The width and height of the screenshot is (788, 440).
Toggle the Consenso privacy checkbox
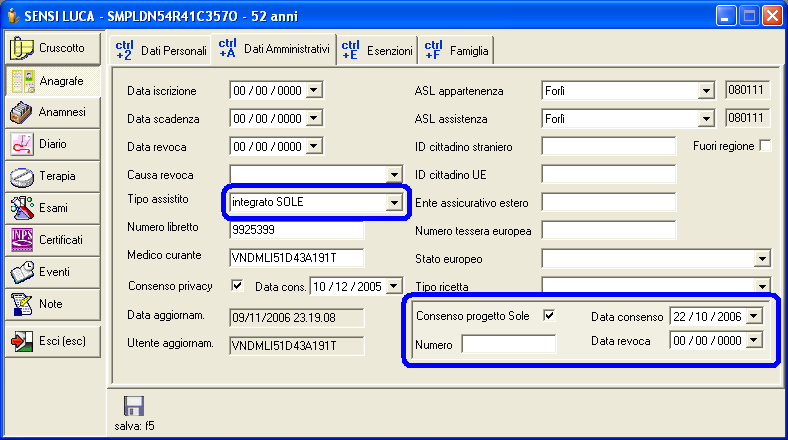[237, 286]
